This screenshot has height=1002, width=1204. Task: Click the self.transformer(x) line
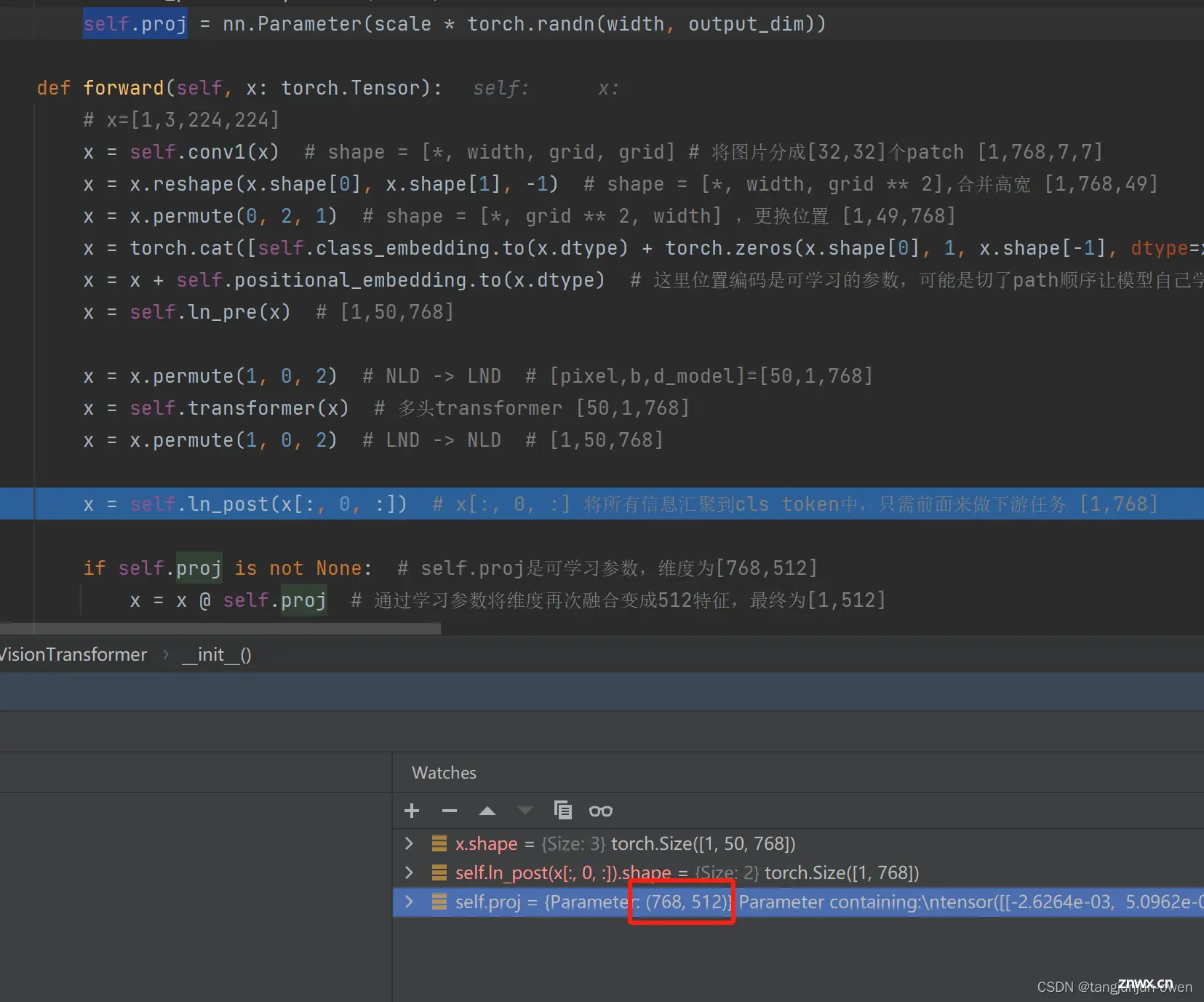[386, 408]
